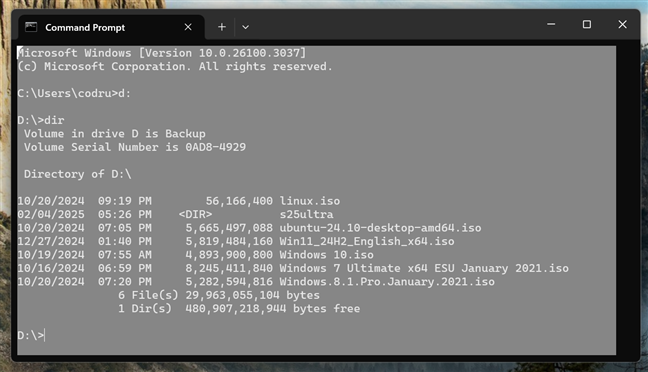The image size is (648, 372).
Task: Click Windows.8.1.Pro.January.2021.iso file name
Action: (387, 282)
